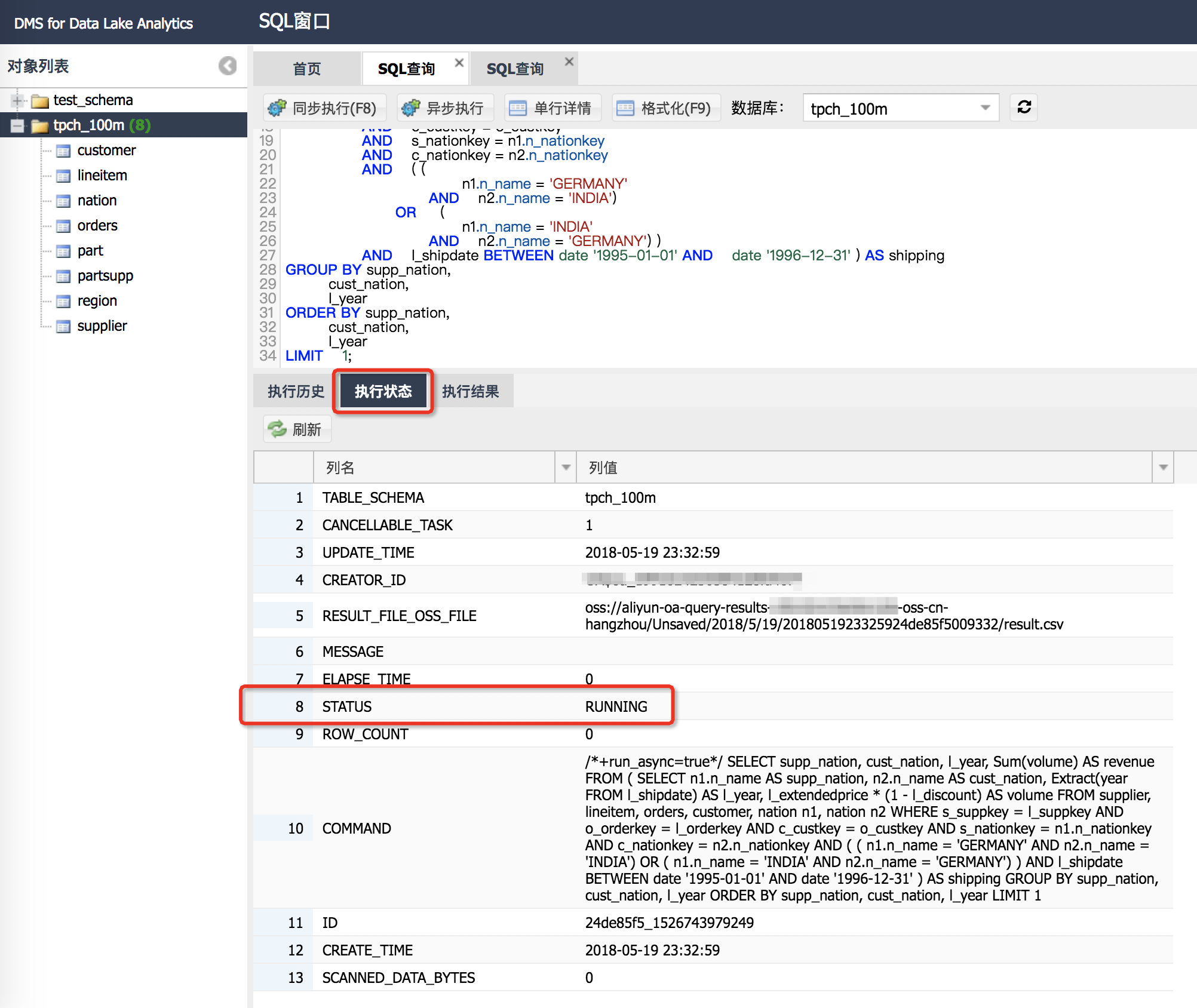Expand the test_schema tree node
This screenshot has width=1197, height=1008.
pos(17,100)
